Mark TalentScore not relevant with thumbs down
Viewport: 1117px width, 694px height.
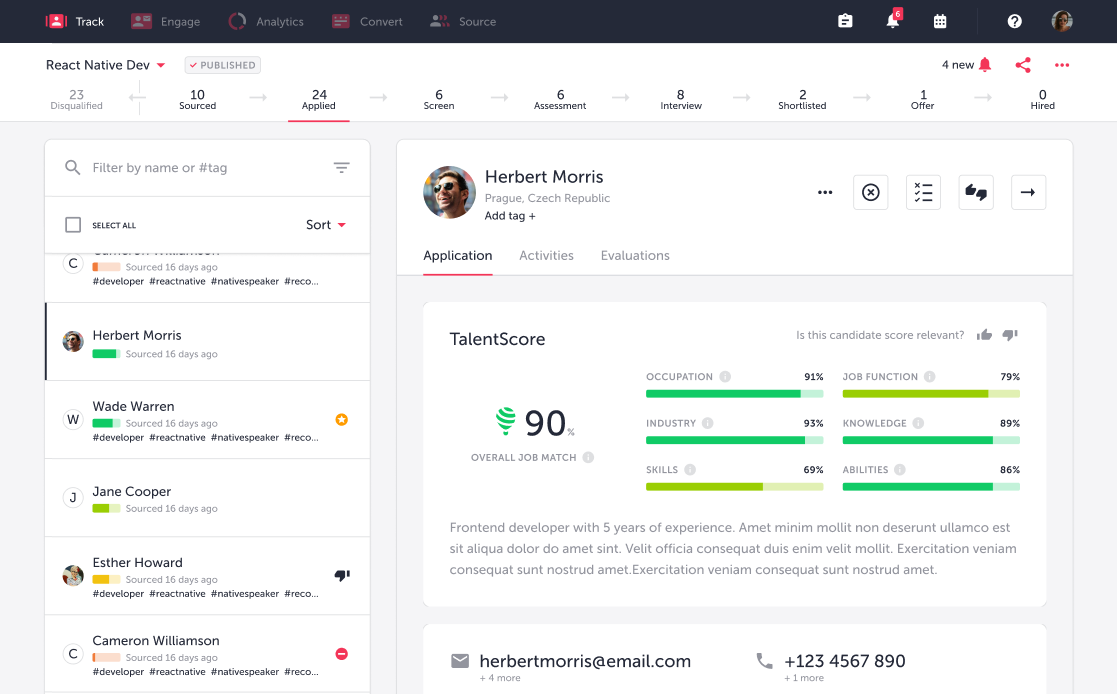[1010, 336]
